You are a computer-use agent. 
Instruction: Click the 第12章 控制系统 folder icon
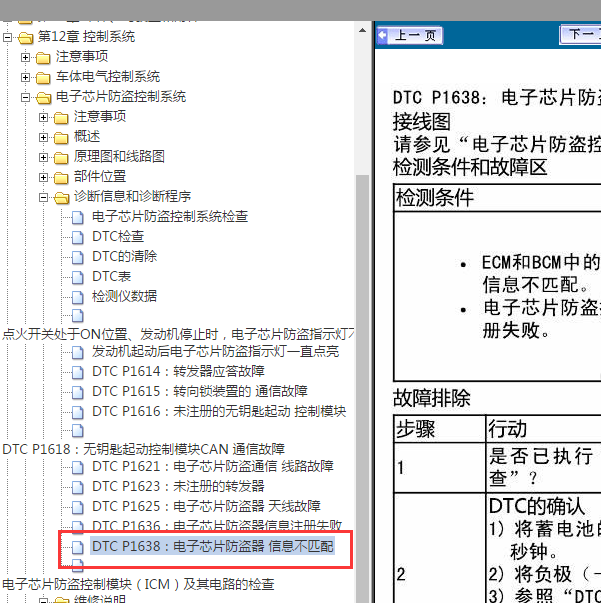[25, 38]
